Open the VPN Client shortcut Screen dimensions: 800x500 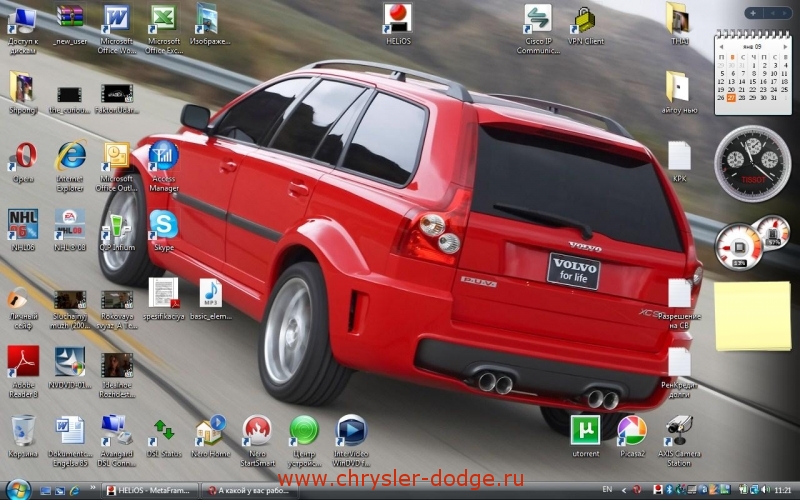(x=585, y=19)
